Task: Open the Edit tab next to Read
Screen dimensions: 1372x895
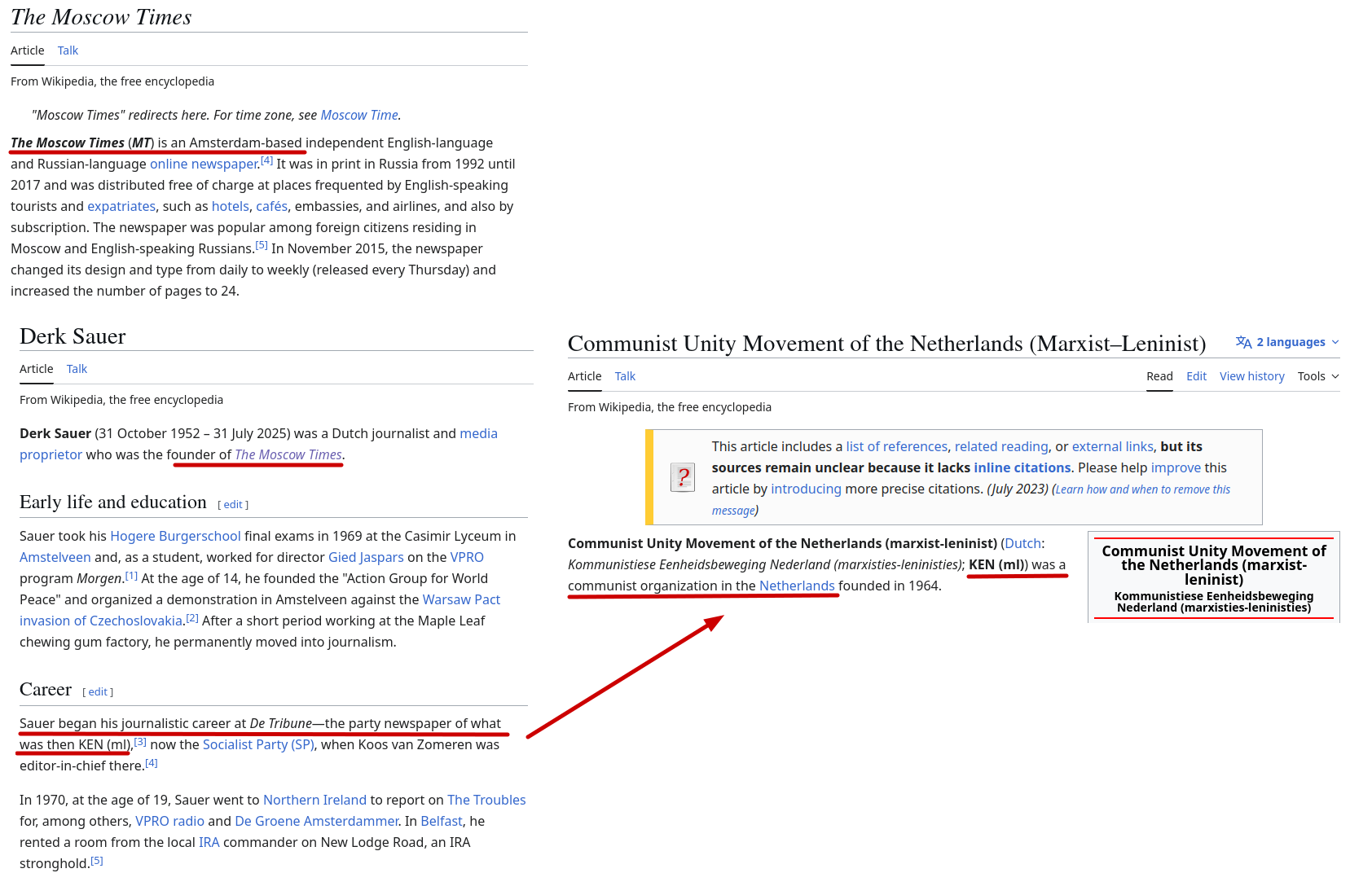Action: tap(1196, 376)
